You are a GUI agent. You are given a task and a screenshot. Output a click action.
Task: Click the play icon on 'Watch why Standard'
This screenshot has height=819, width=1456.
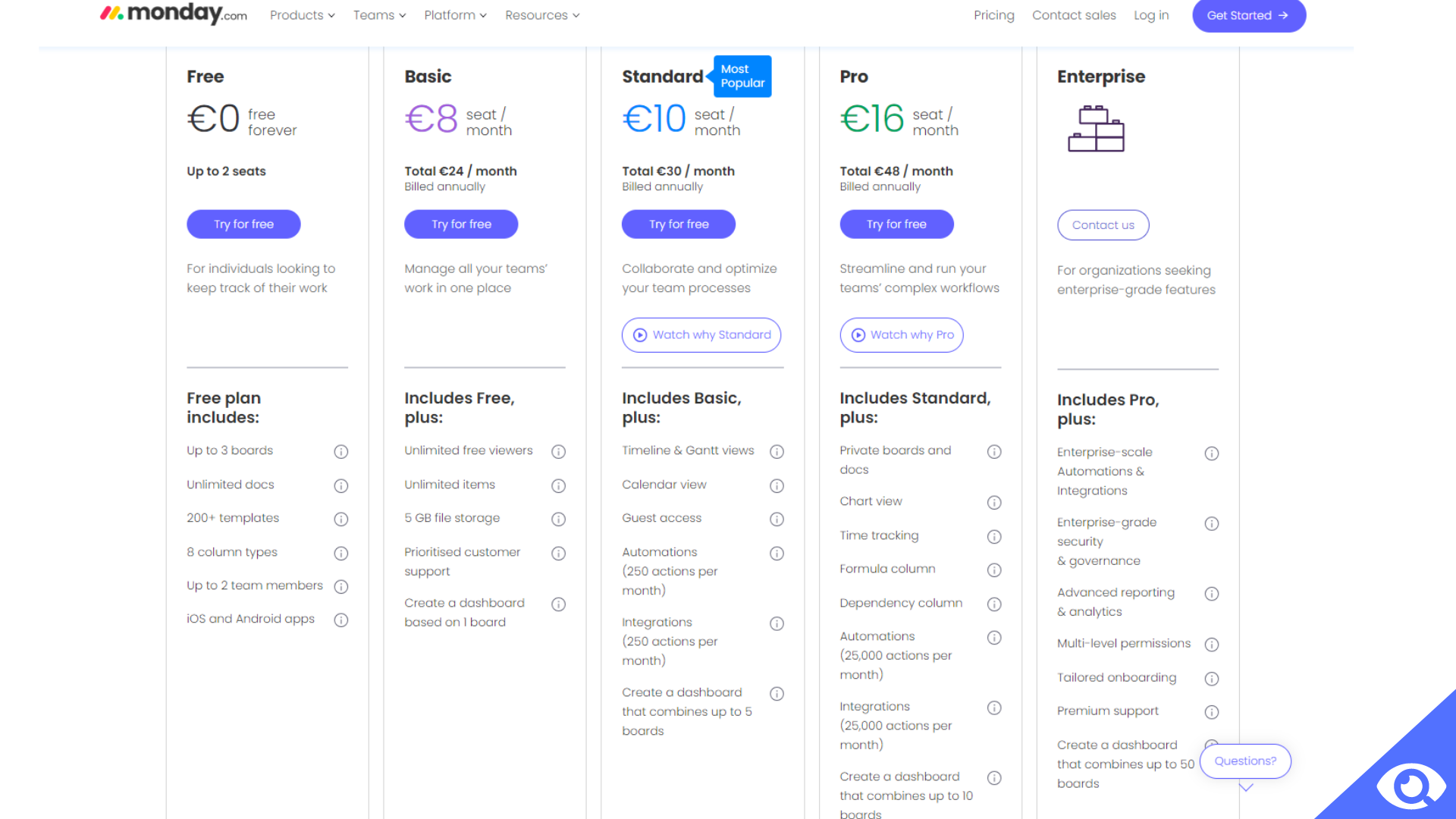[x=639, y=334]
